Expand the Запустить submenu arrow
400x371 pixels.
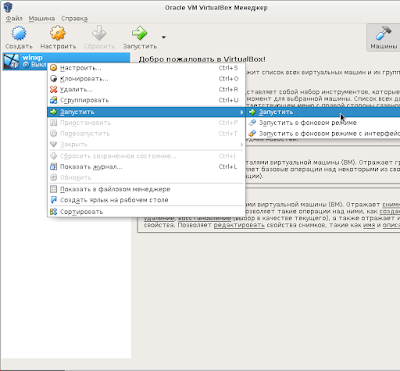pos(242,112)
